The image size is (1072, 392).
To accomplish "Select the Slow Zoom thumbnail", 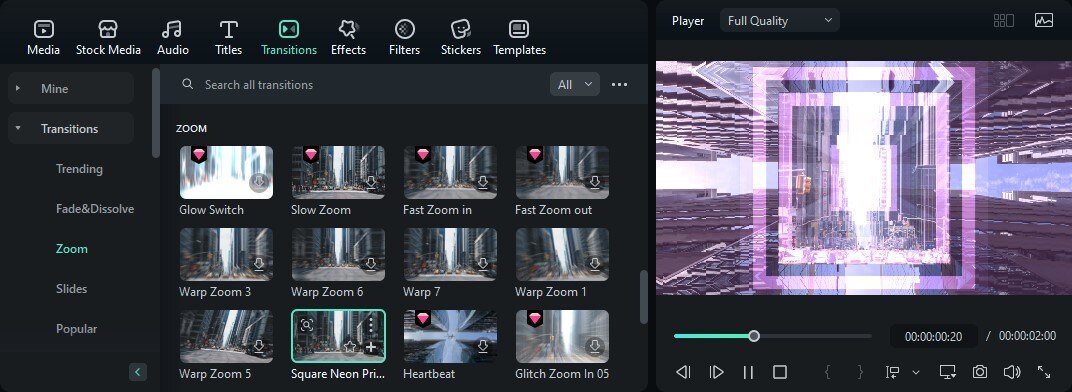I will [x=338, y=172].
